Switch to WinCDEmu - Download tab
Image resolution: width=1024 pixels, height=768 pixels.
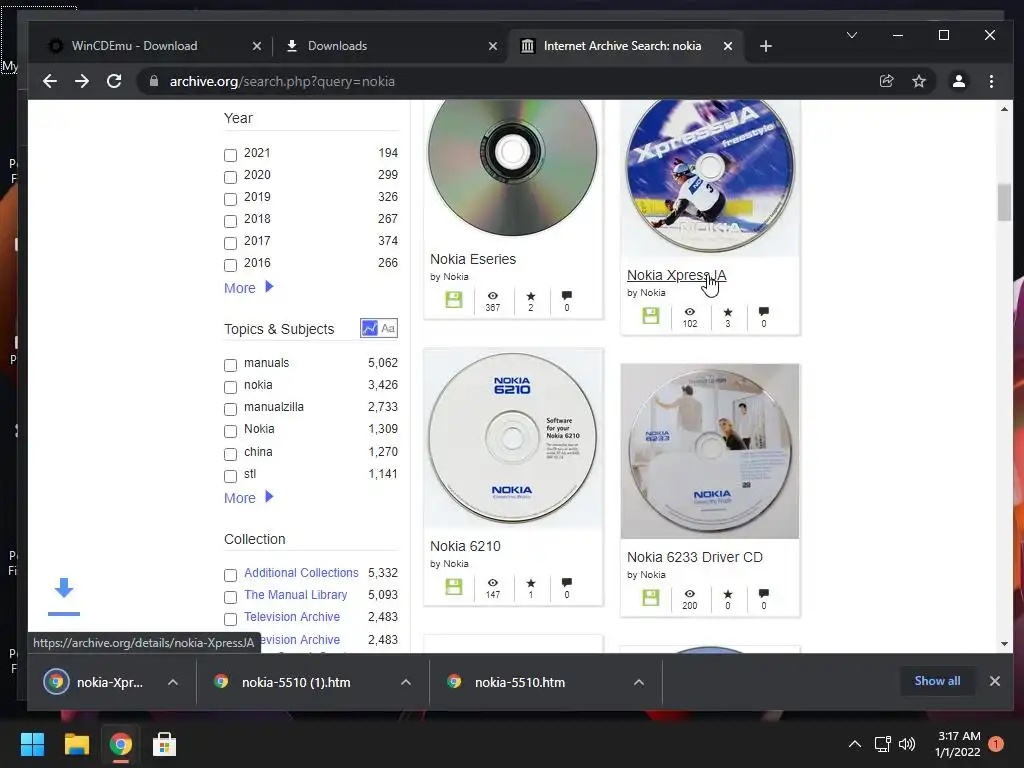pyautogui.click(x=134, y=46)
